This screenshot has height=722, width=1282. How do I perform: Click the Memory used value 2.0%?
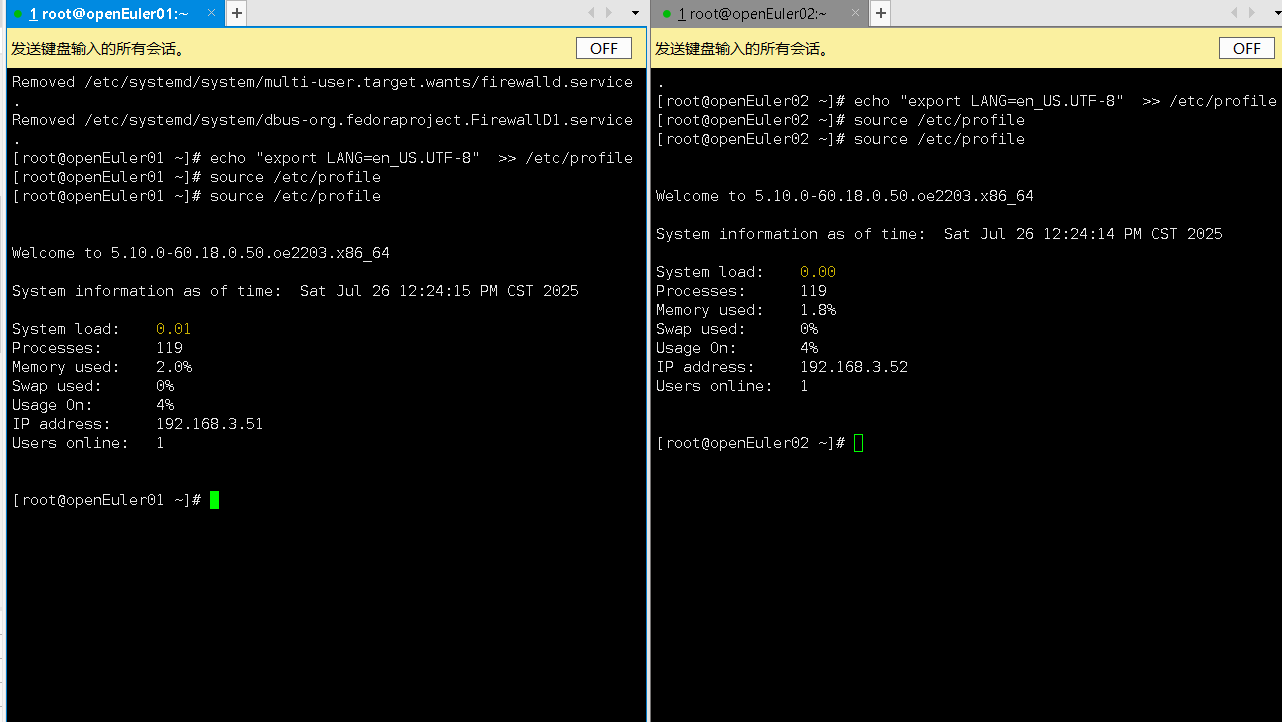pyautogui.click(x=173, y=367)
